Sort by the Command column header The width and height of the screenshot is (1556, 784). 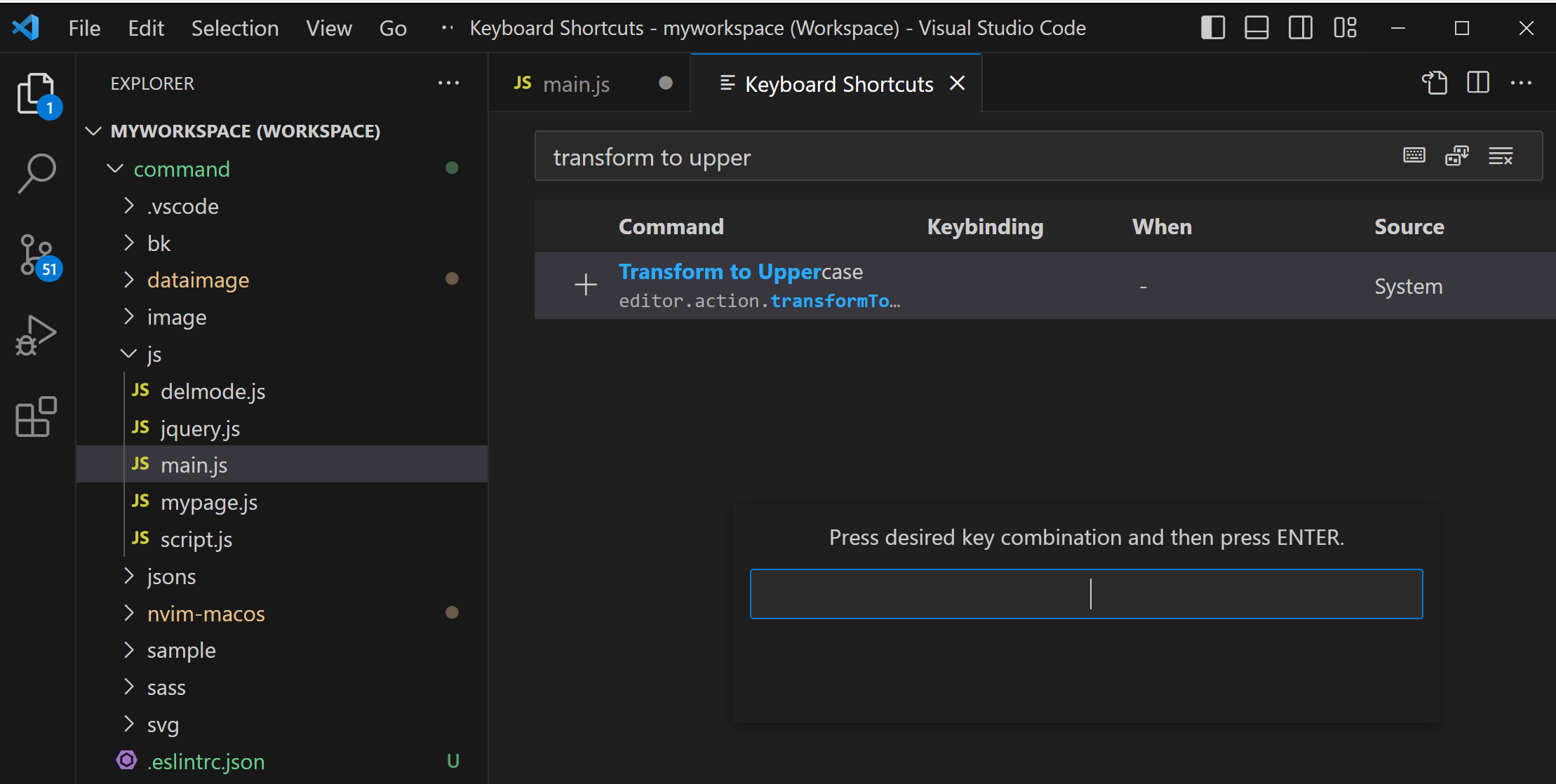[x=671, y=227]
